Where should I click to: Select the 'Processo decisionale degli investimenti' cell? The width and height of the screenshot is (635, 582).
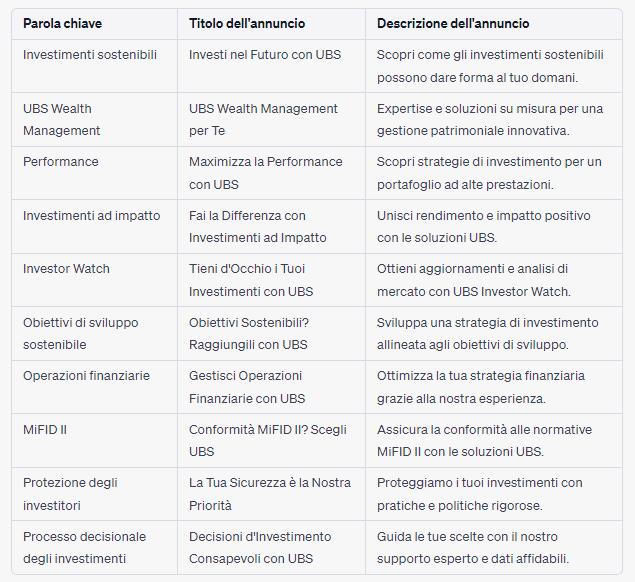[x=84, y=547]
